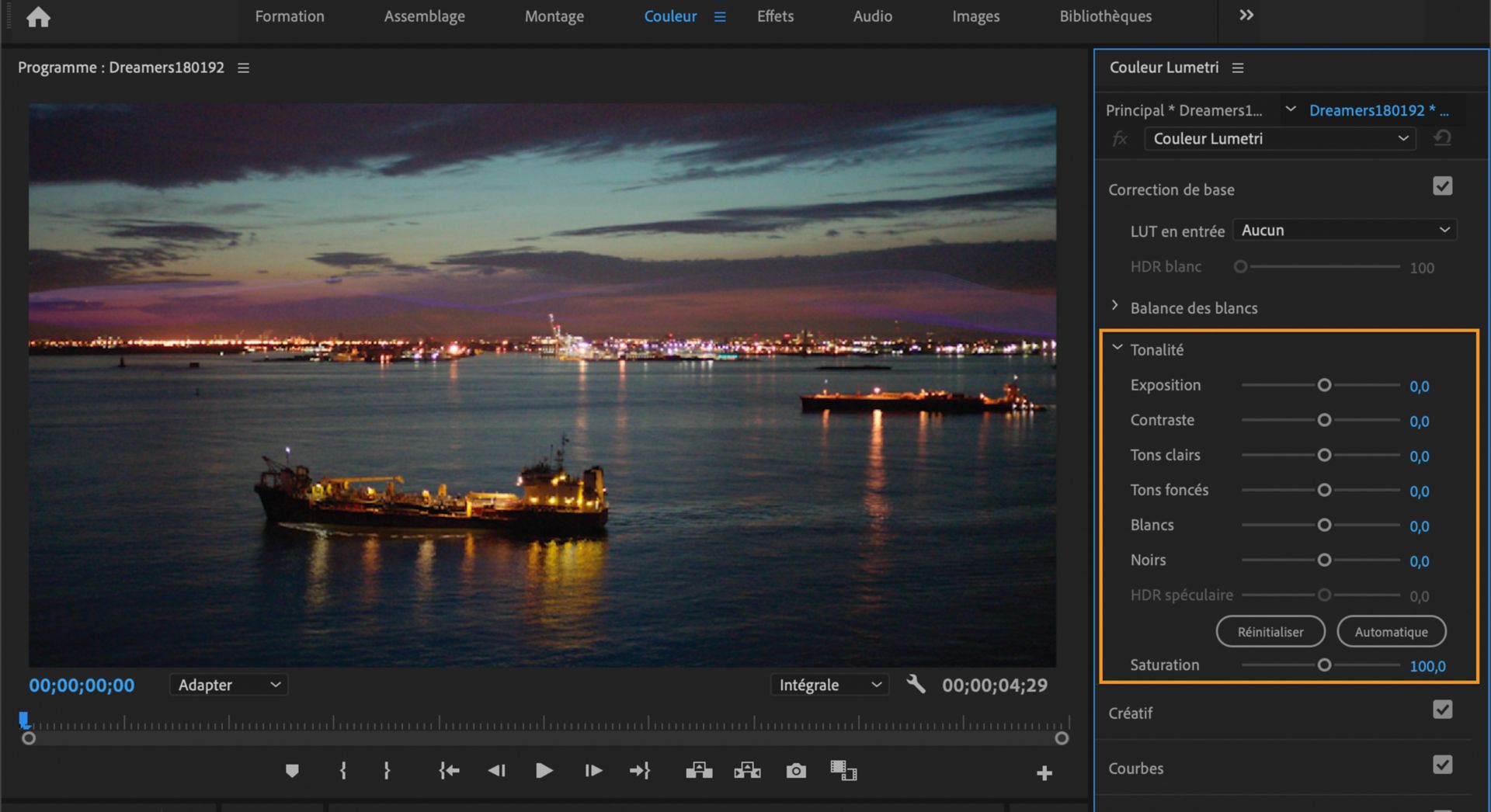Toggle the Courbes section checkbox
The width and height of the screenshot is (1491, 812).
pos(1442,765)
